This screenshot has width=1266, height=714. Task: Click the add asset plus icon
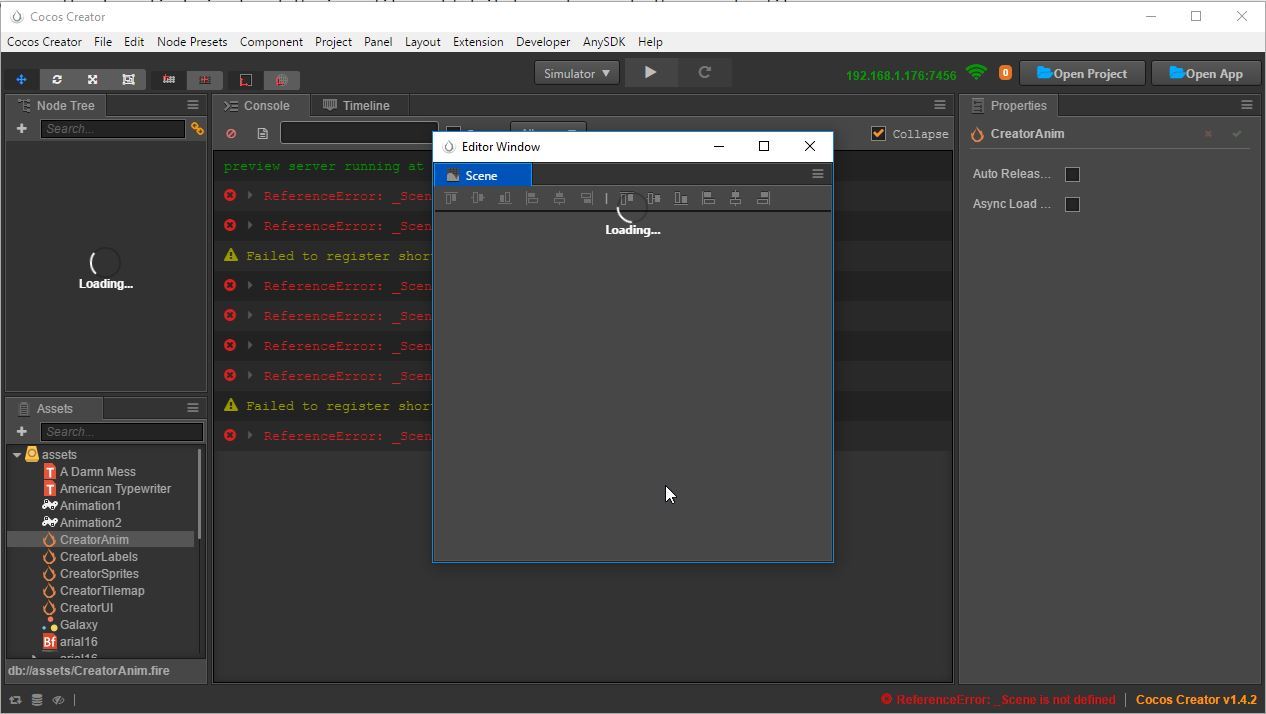22,432
